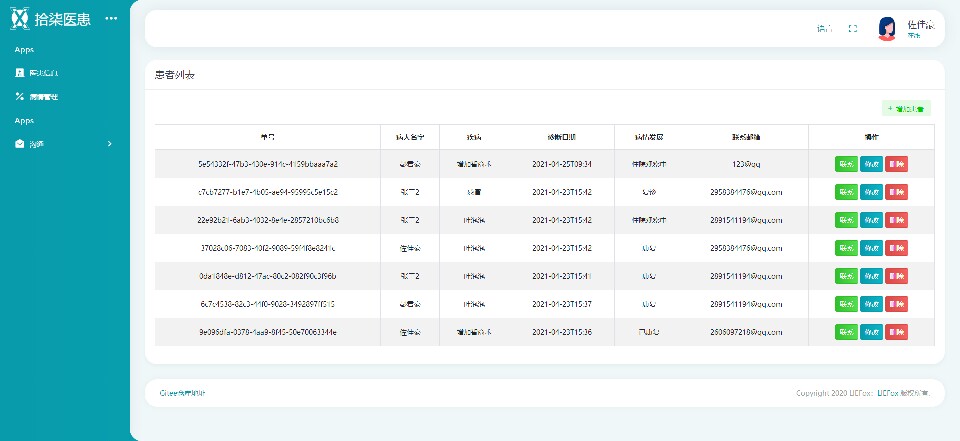
Task: Click green contact button for row 9e095dfa
Action: (x=846, y=332)
